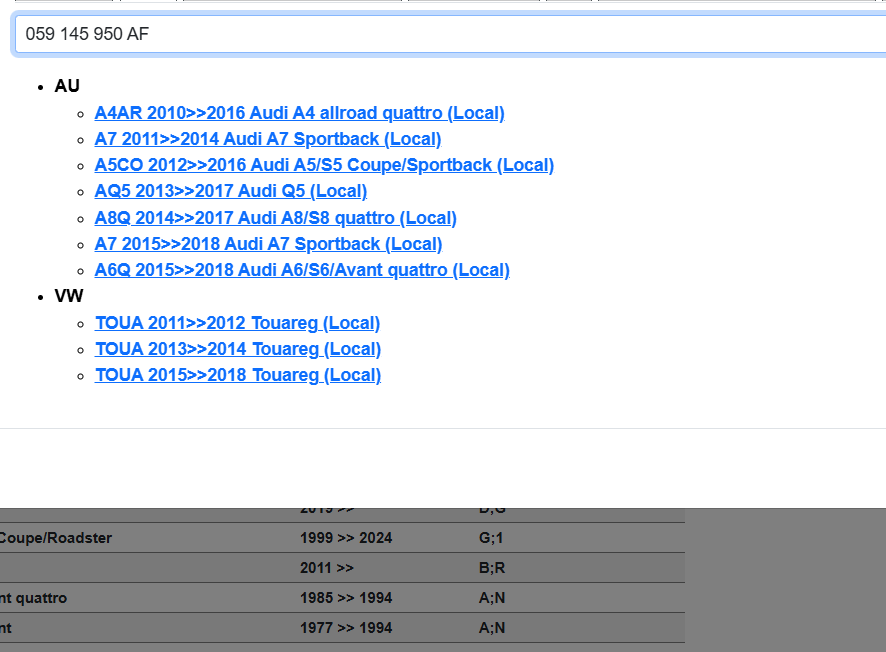Click the AU brand heading in the results
The width and height of the screenshot is (886, 652).
(67, 86)
